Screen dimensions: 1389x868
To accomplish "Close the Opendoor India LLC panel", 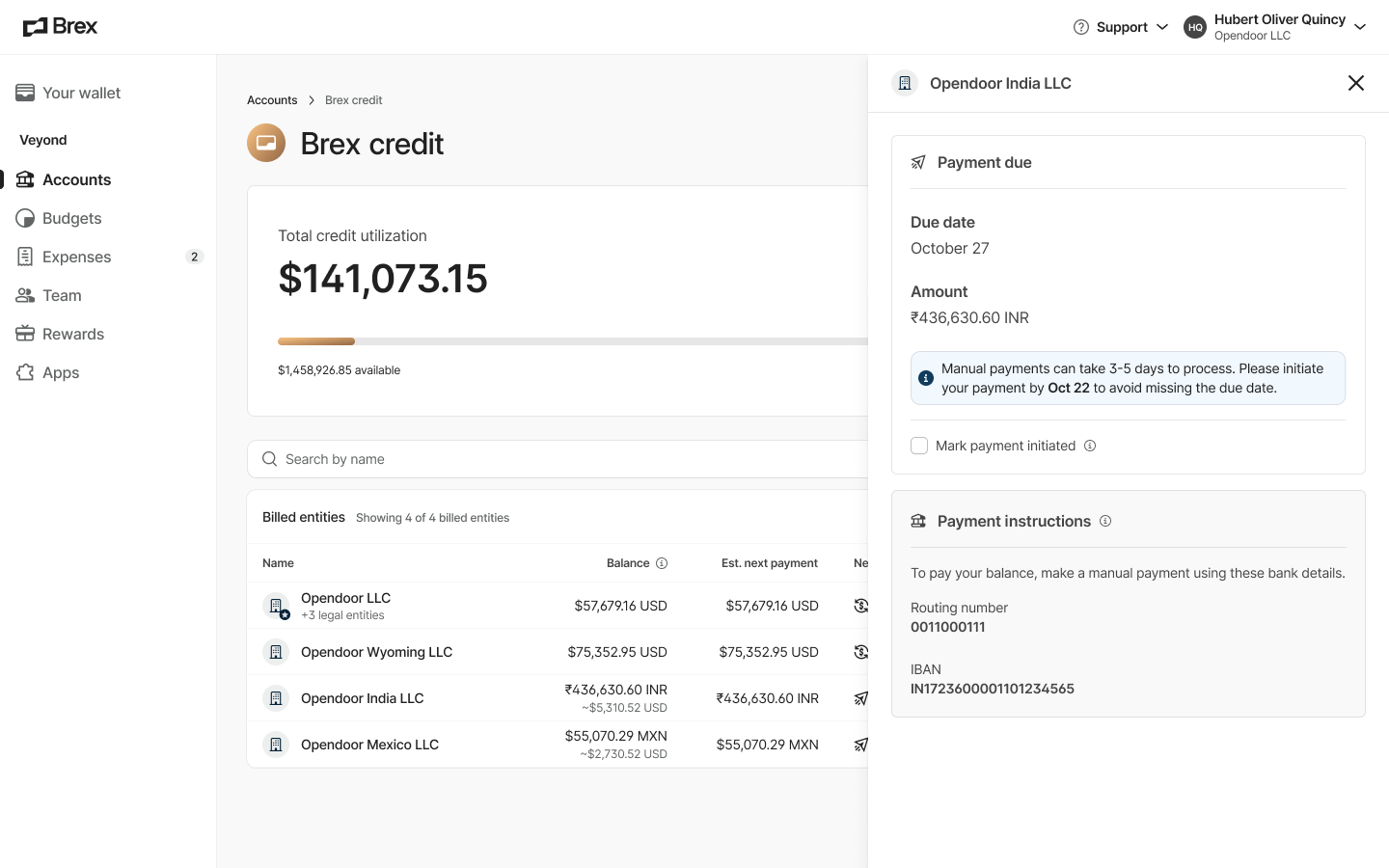I will pos(1355,83).
